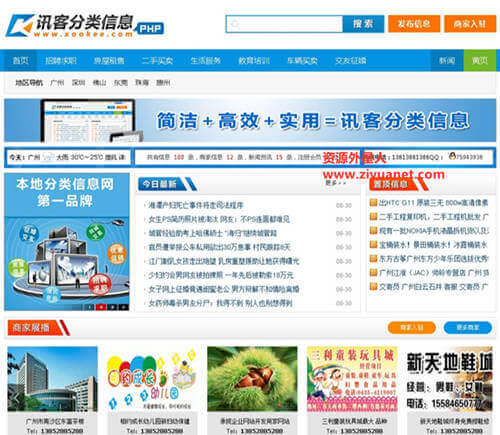
Task: Open the 生活服务 navigation tab
Action: point(206,61)
